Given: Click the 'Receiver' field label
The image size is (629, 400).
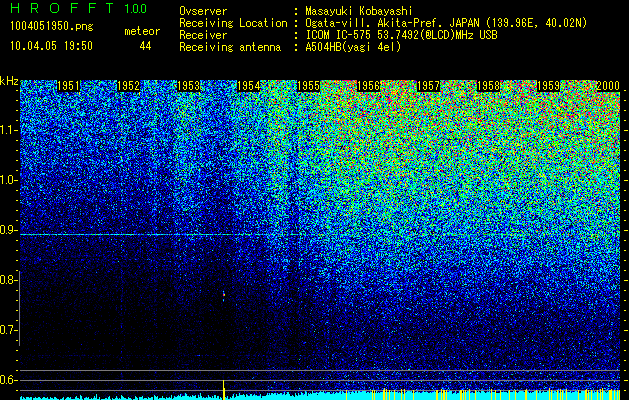Looking at the screenshot, I should (x=203, y=35).
